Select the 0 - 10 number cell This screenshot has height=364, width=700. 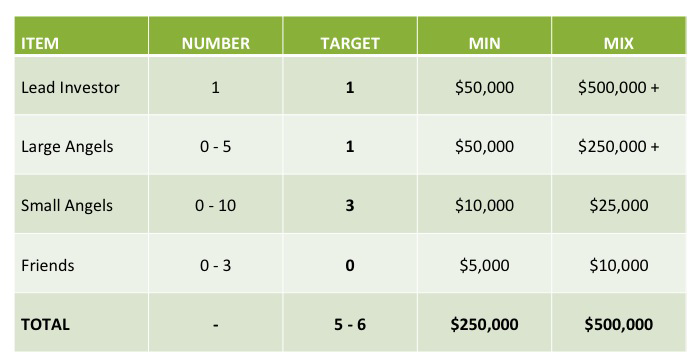tap(216, 205)
